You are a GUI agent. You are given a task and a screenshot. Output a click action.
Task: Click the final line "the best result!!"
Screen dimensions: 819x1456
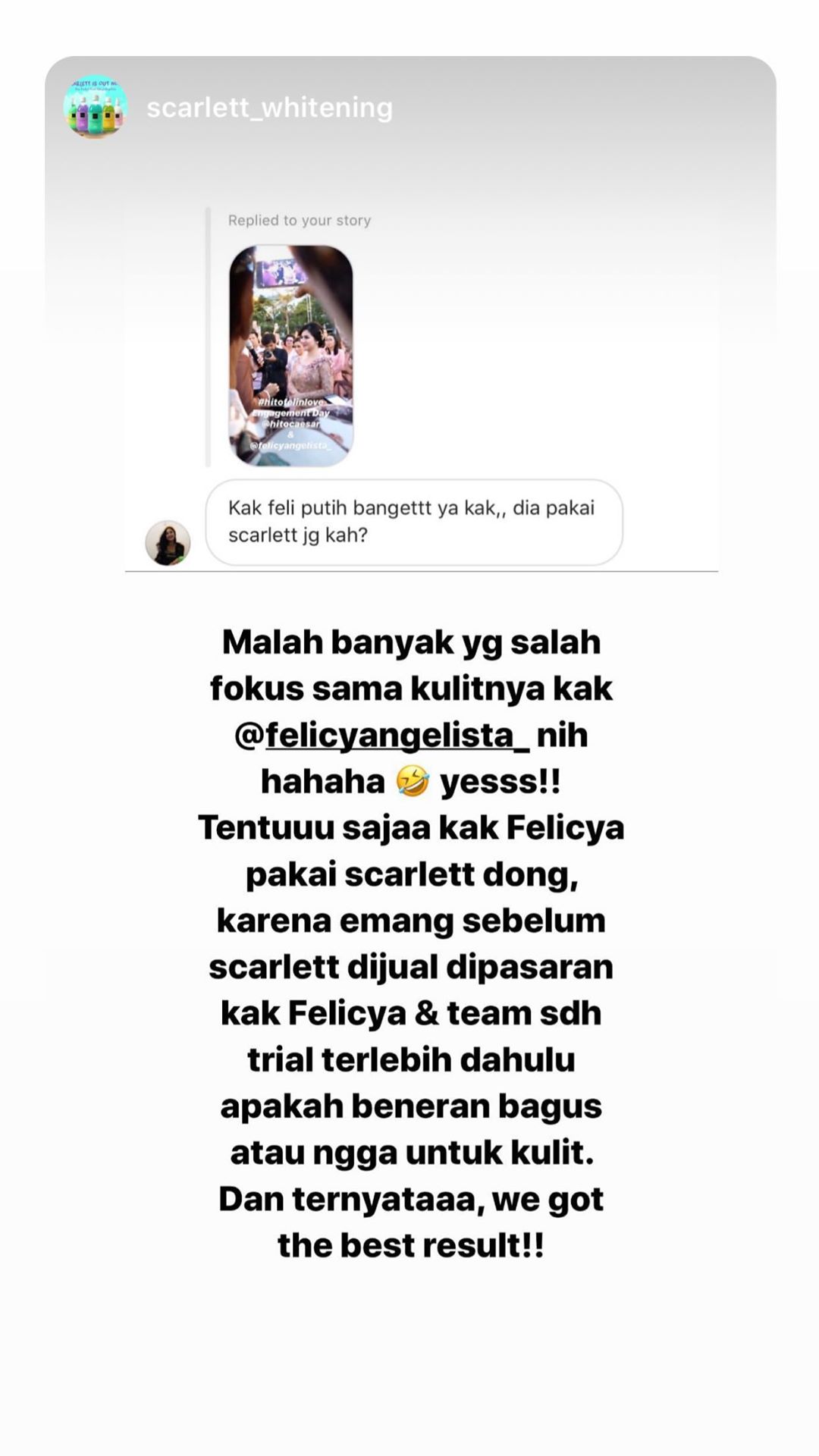(x=411, y=1245)
